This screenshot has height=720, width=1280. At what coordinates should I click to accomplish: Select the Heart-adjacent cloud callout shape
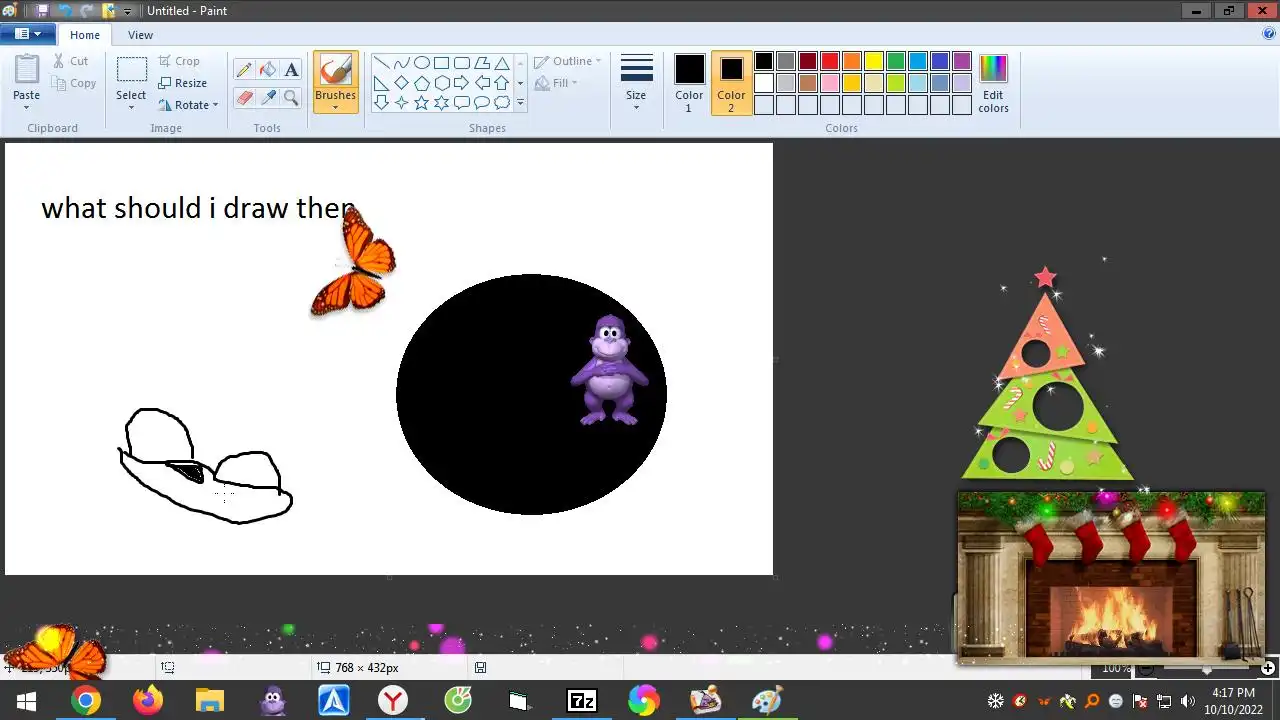click(x=501, y=102)
